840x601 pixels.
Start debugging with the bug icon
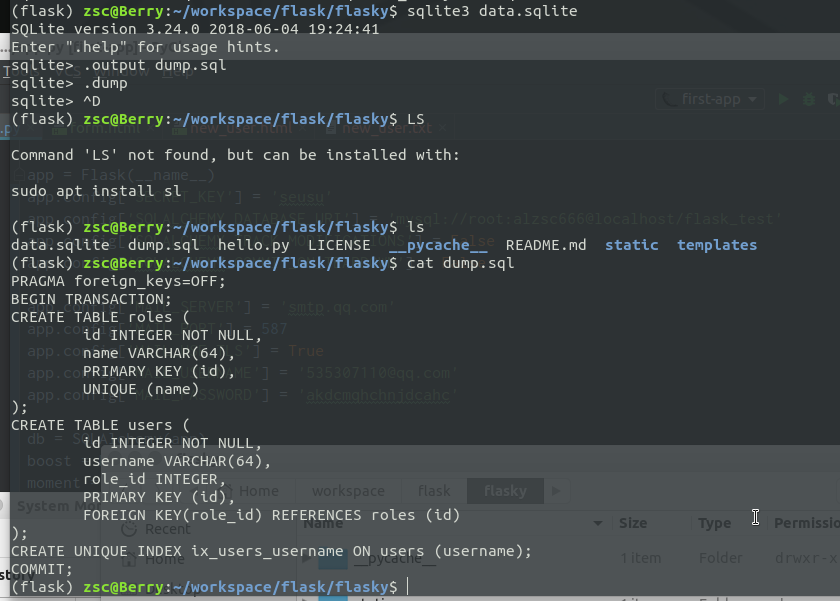[x=808, y=99]
